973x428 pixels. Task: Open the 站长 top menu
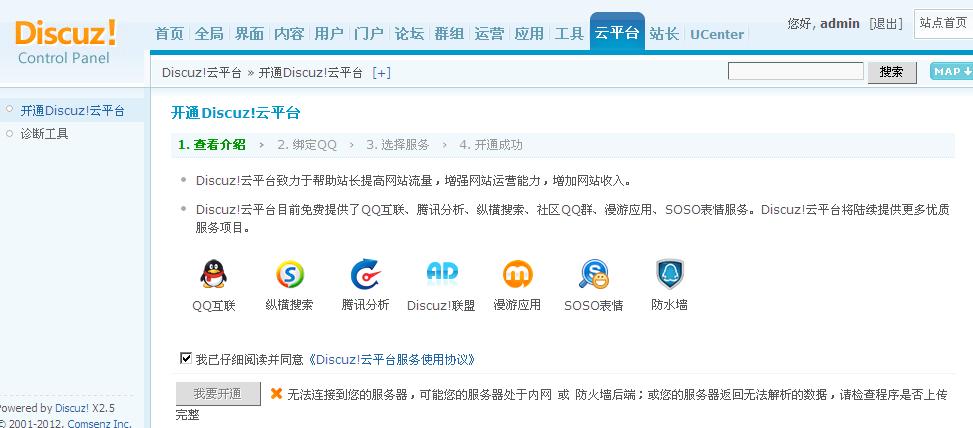(664, 33)
